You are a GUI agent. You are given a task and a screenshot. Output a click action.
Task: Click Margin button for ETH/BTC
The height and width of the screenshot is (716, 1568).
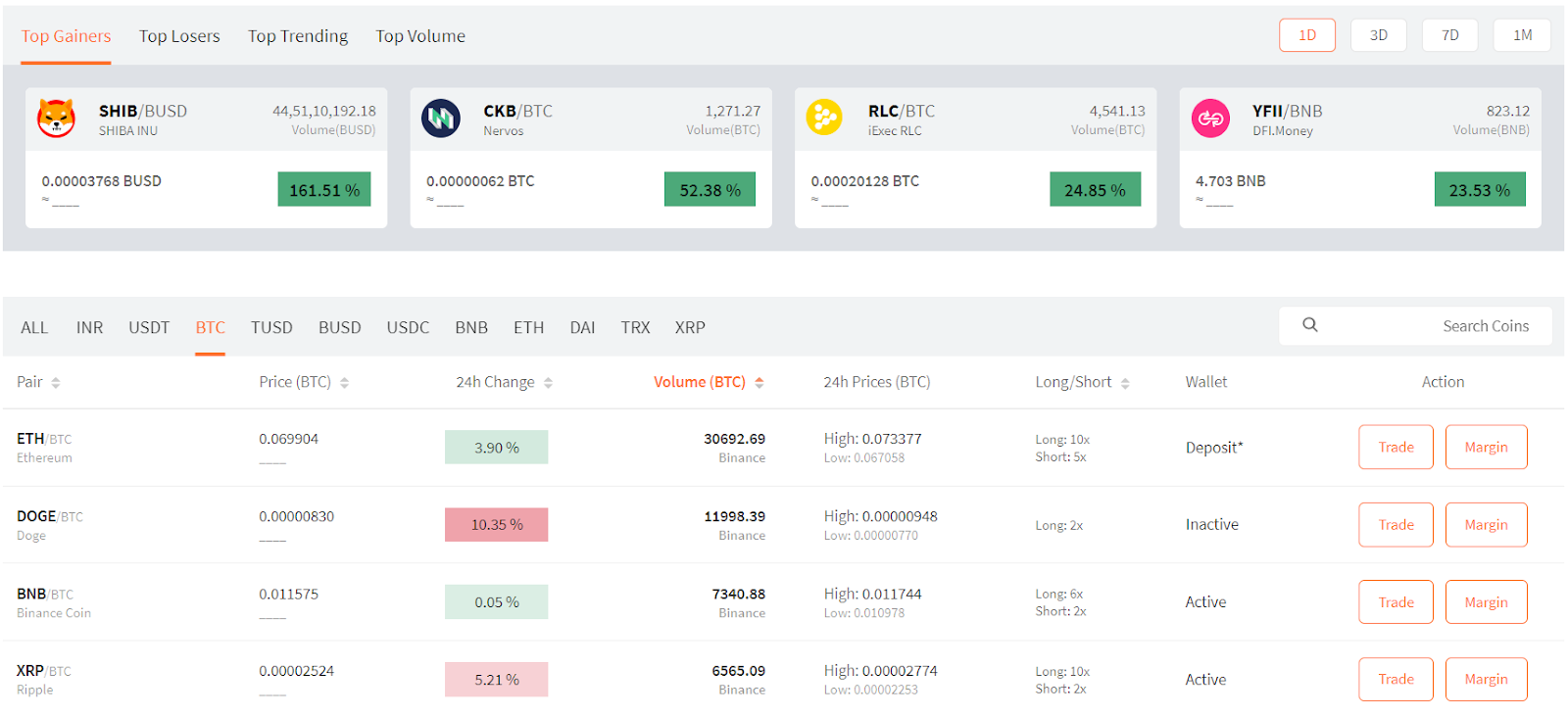tap(1486, 447)
